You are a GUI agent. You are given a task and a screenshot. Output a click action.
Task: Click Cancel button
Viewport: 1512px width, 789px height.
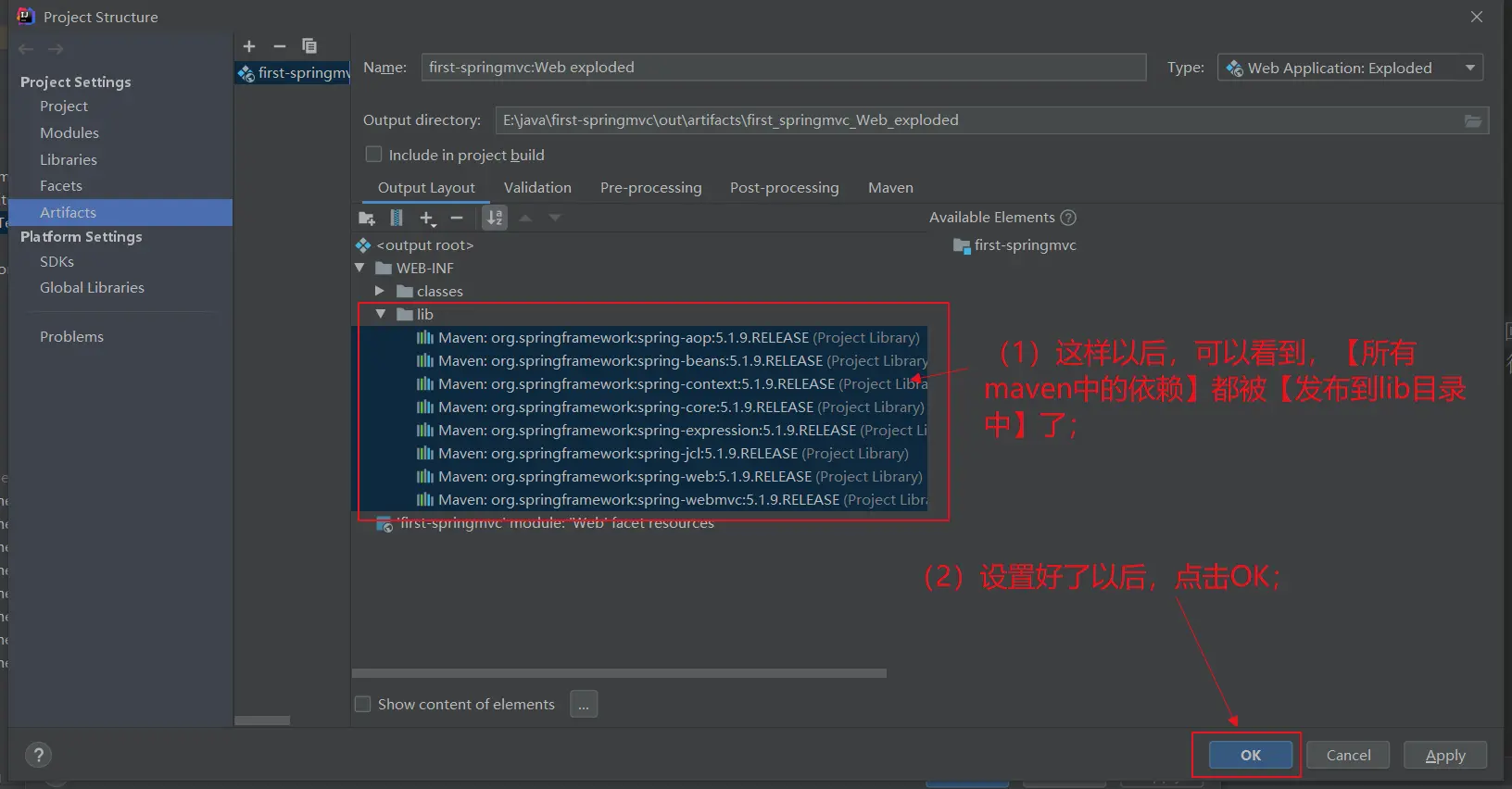(1348, 756)
